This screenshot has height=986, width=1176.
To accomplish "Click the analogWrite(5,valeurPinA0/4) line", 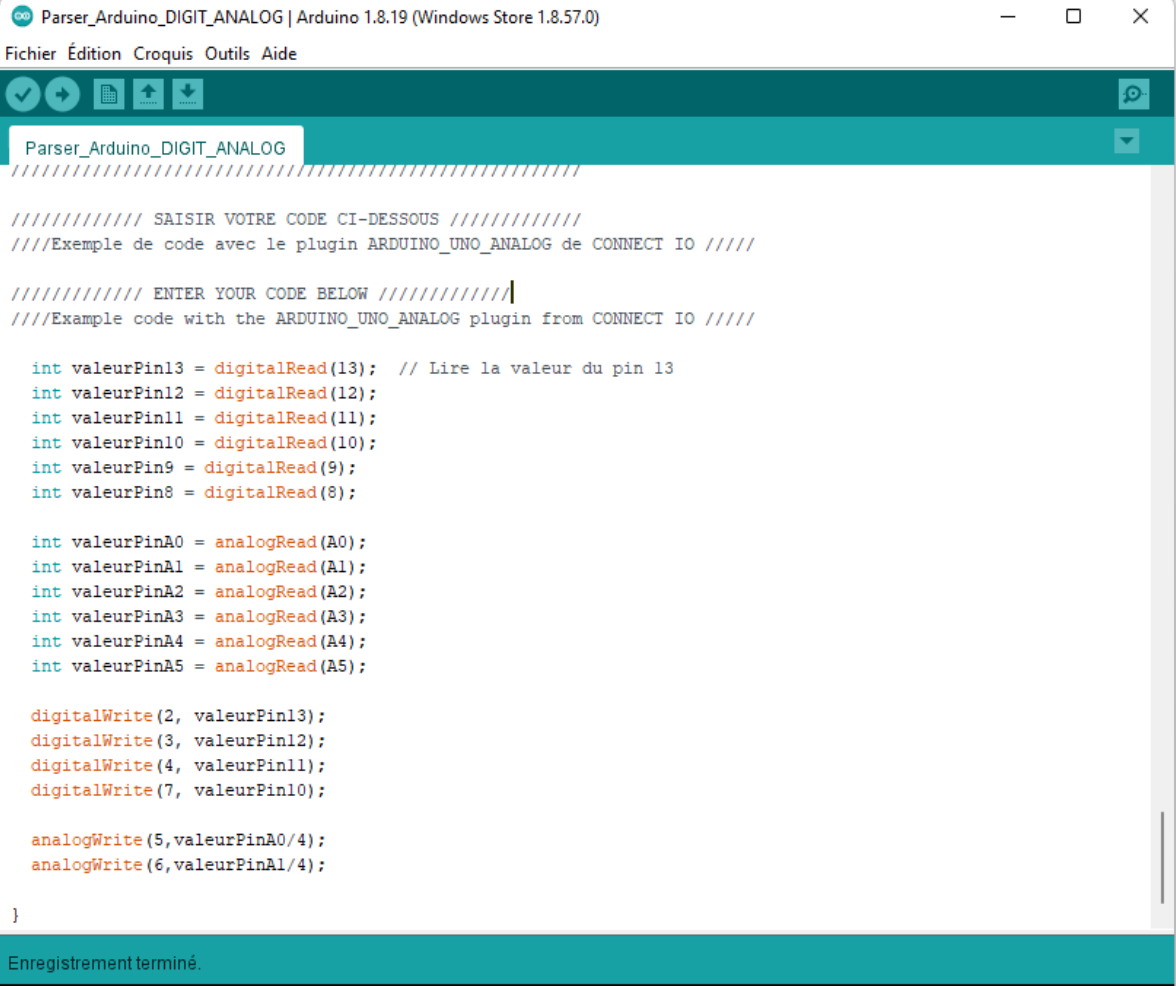I will [178, 840].
